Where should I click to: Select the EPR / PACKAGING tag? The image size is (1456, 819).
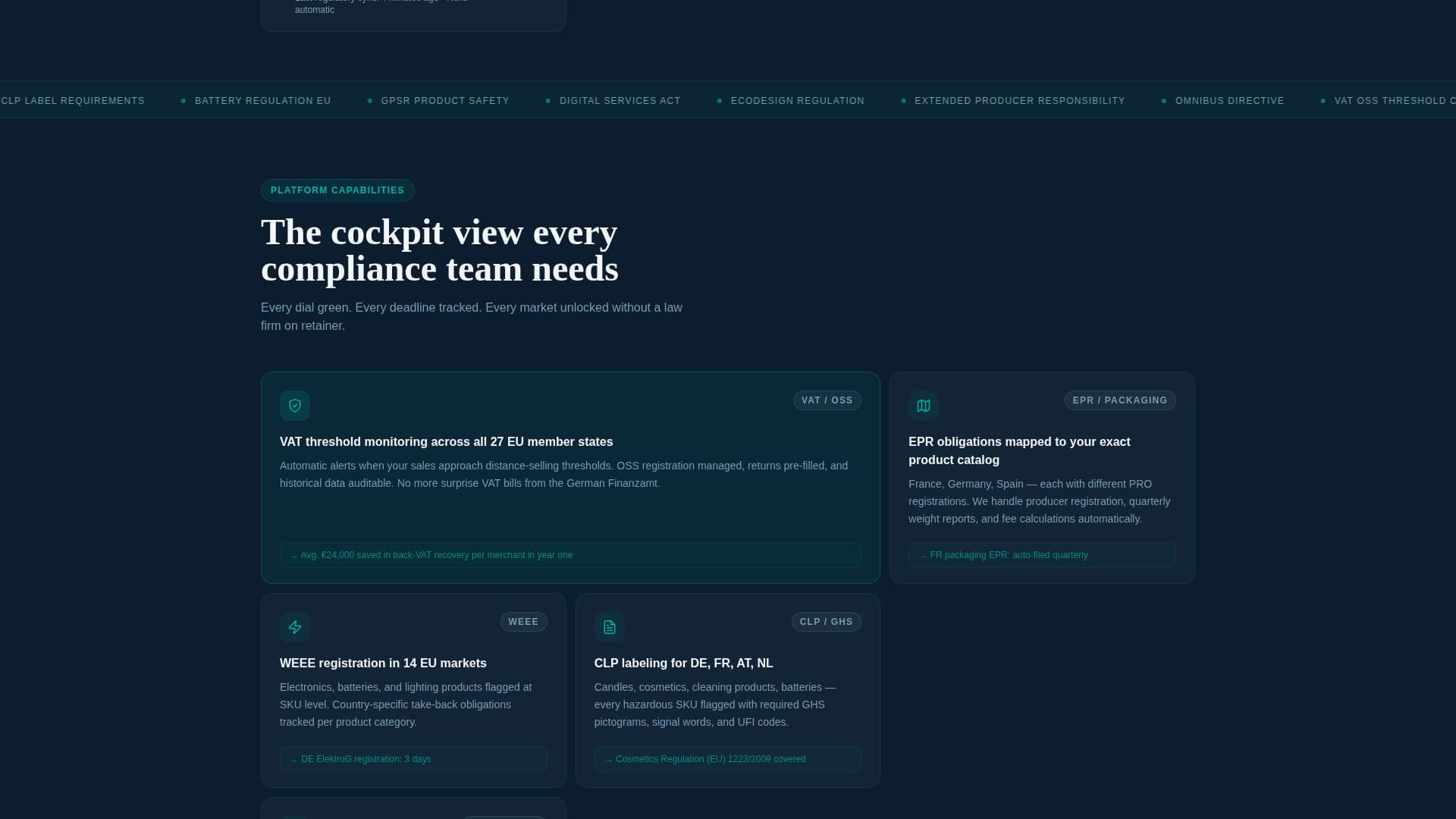(x=1120, y=400)
